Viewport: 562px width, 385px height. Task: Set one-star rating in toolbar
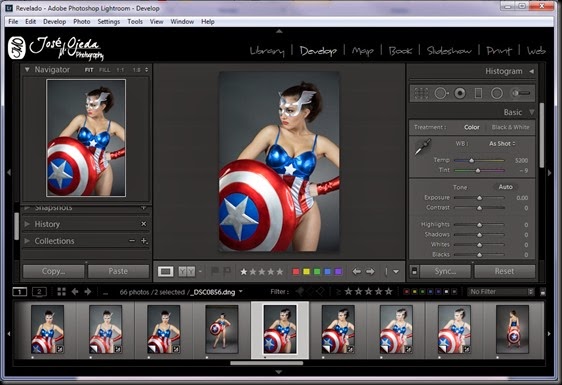pos(244,272)
